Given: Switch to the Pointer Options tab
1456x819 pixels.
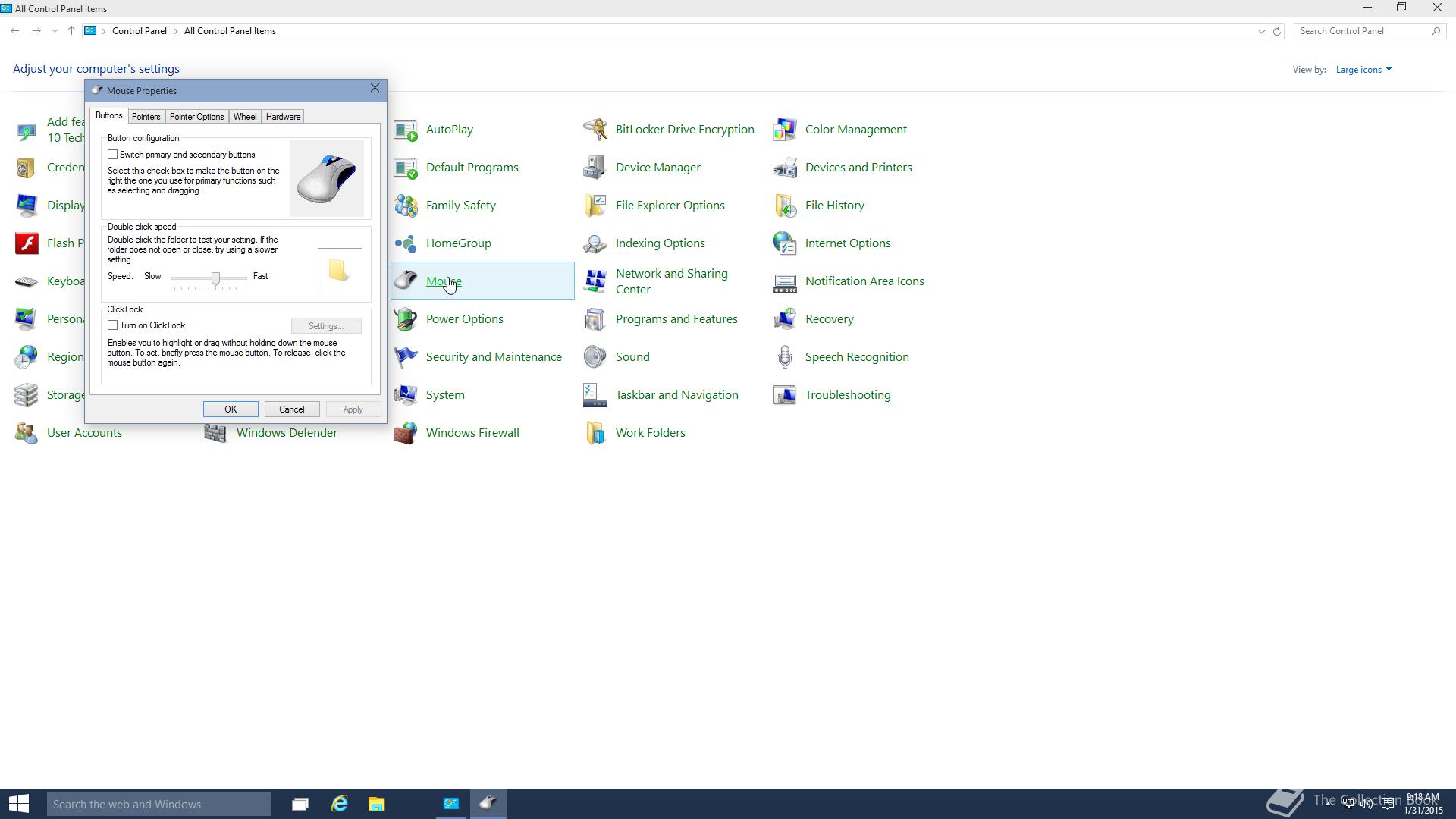Looking at the screenshot, I should coord(196,117).
